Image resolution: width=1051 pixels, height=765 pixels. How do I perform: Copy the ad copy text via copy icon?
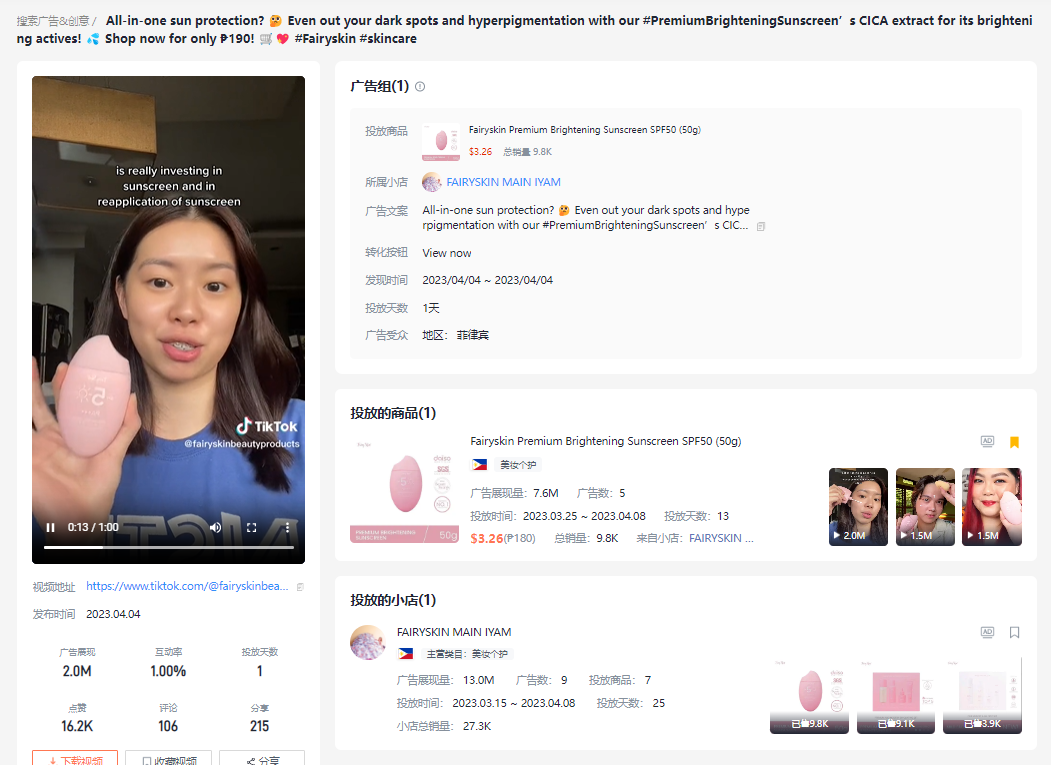tap(761, 227)
